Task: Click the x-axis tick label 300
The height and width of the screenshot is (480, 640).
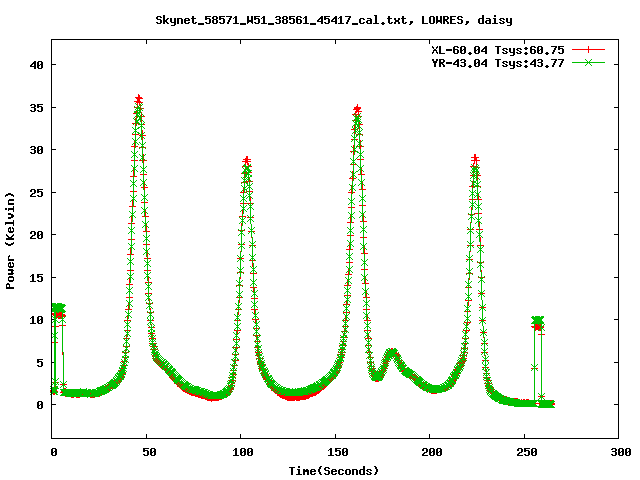Action: pos(621,452)
